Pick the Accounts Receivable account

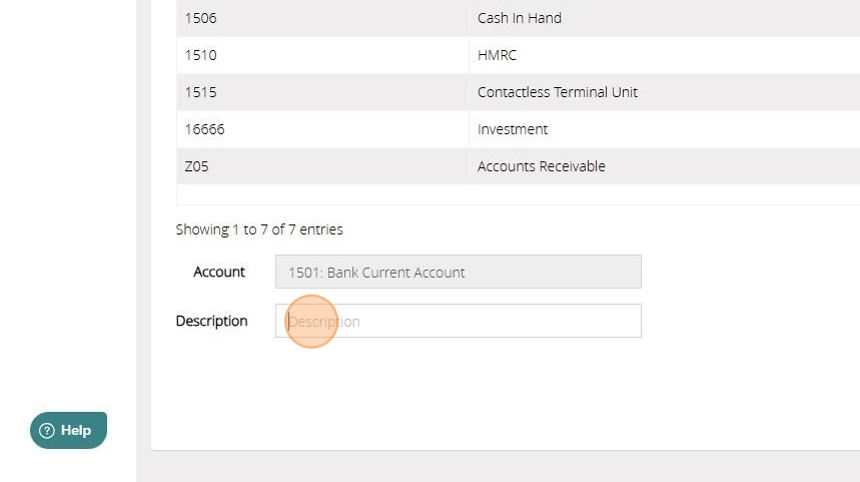pos(541,166)
